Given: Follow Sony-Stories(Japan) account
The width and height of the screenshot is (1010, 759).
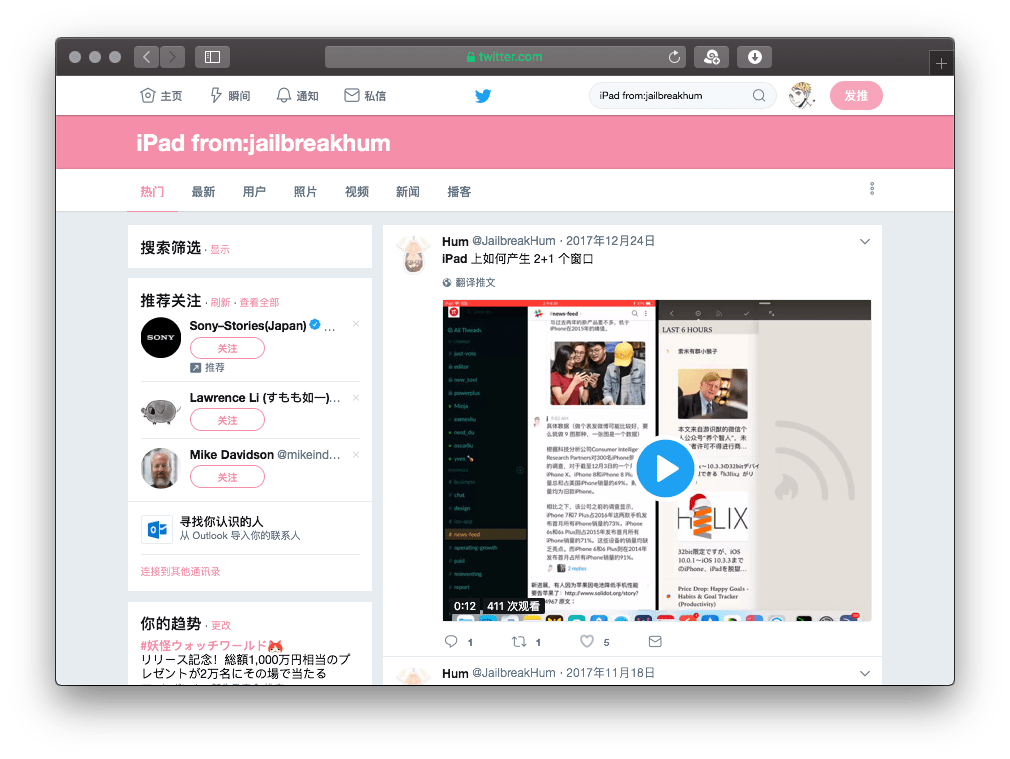Looking at the screenshot, I should click(227, 348).
